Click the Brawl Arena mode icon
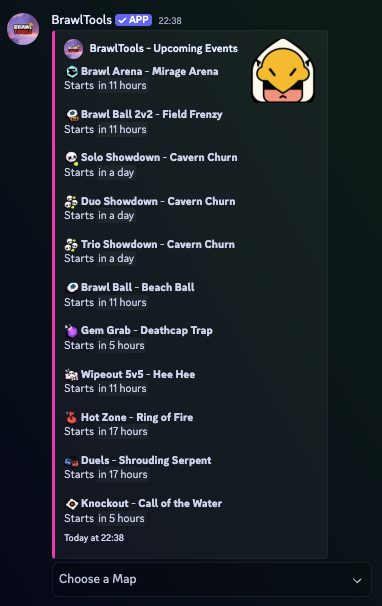The image size is (382, 606). (72, 72)
